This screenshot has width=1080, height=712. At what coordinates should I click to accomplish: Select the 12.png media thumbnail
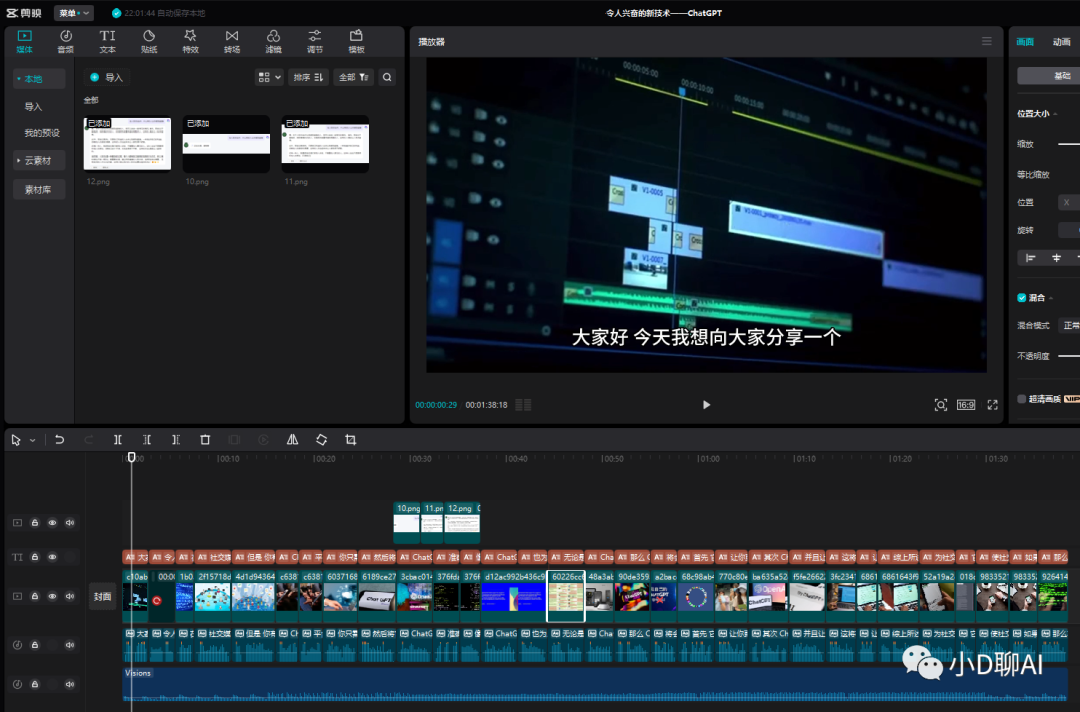(x=127, y=143)
